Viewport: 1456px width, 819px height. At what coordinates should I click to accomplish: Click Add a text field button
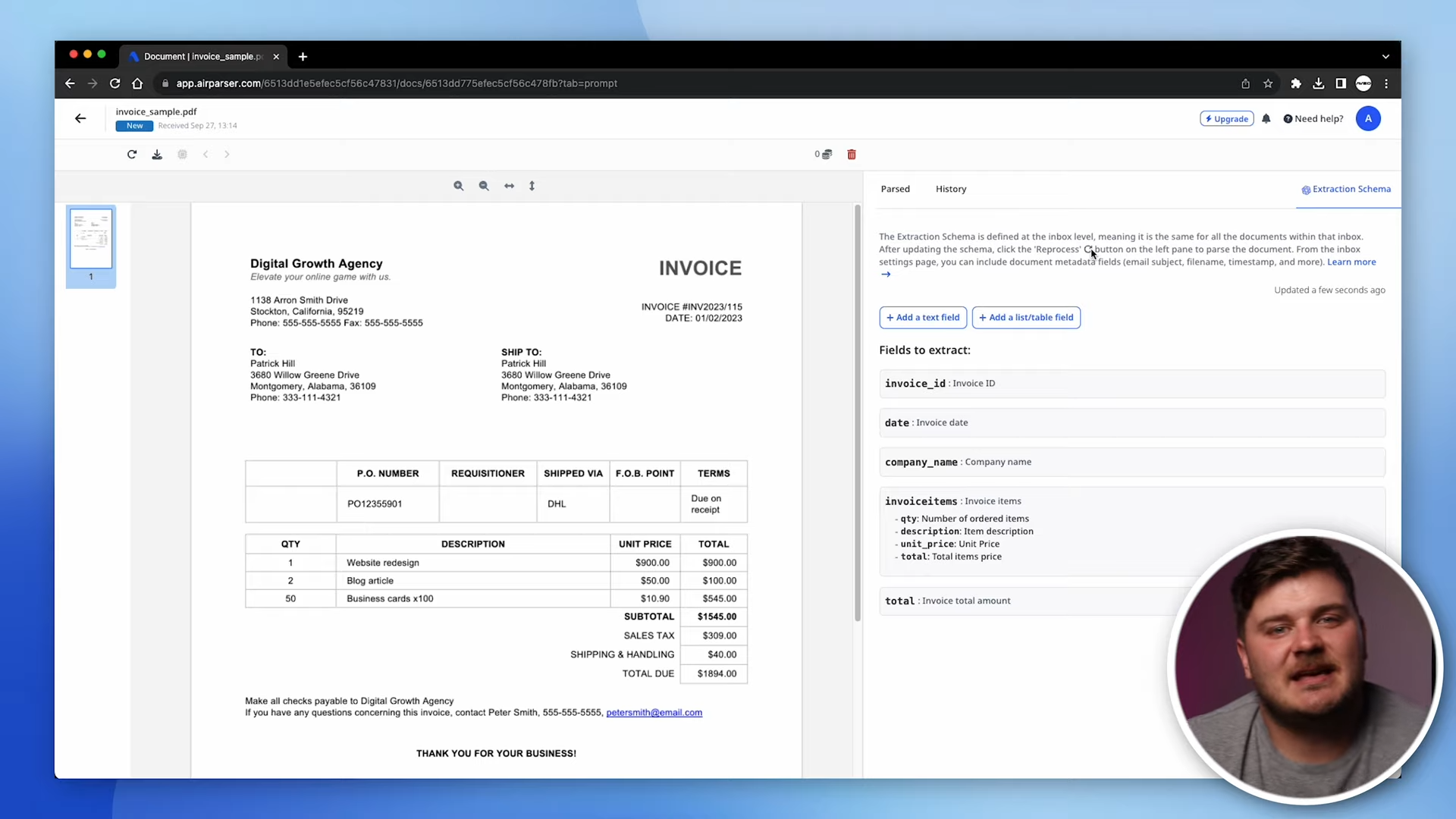[923, 318]
